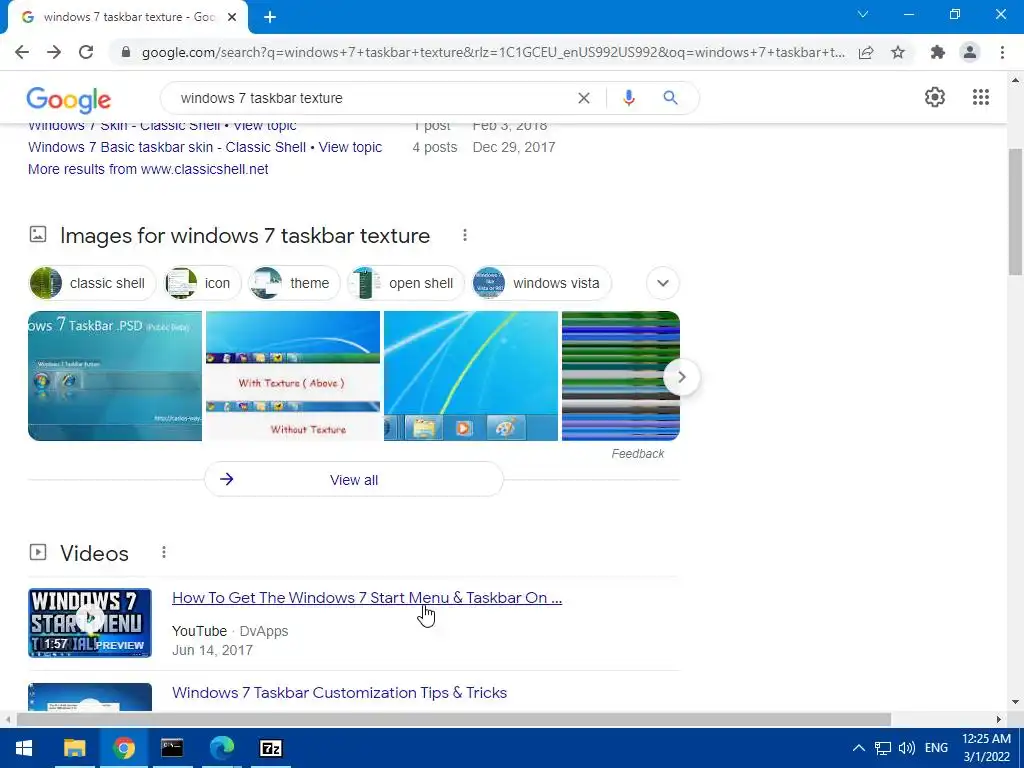Screen dimensions: 1024x768
Task: Click the 4 posts text
Action: 435,147
